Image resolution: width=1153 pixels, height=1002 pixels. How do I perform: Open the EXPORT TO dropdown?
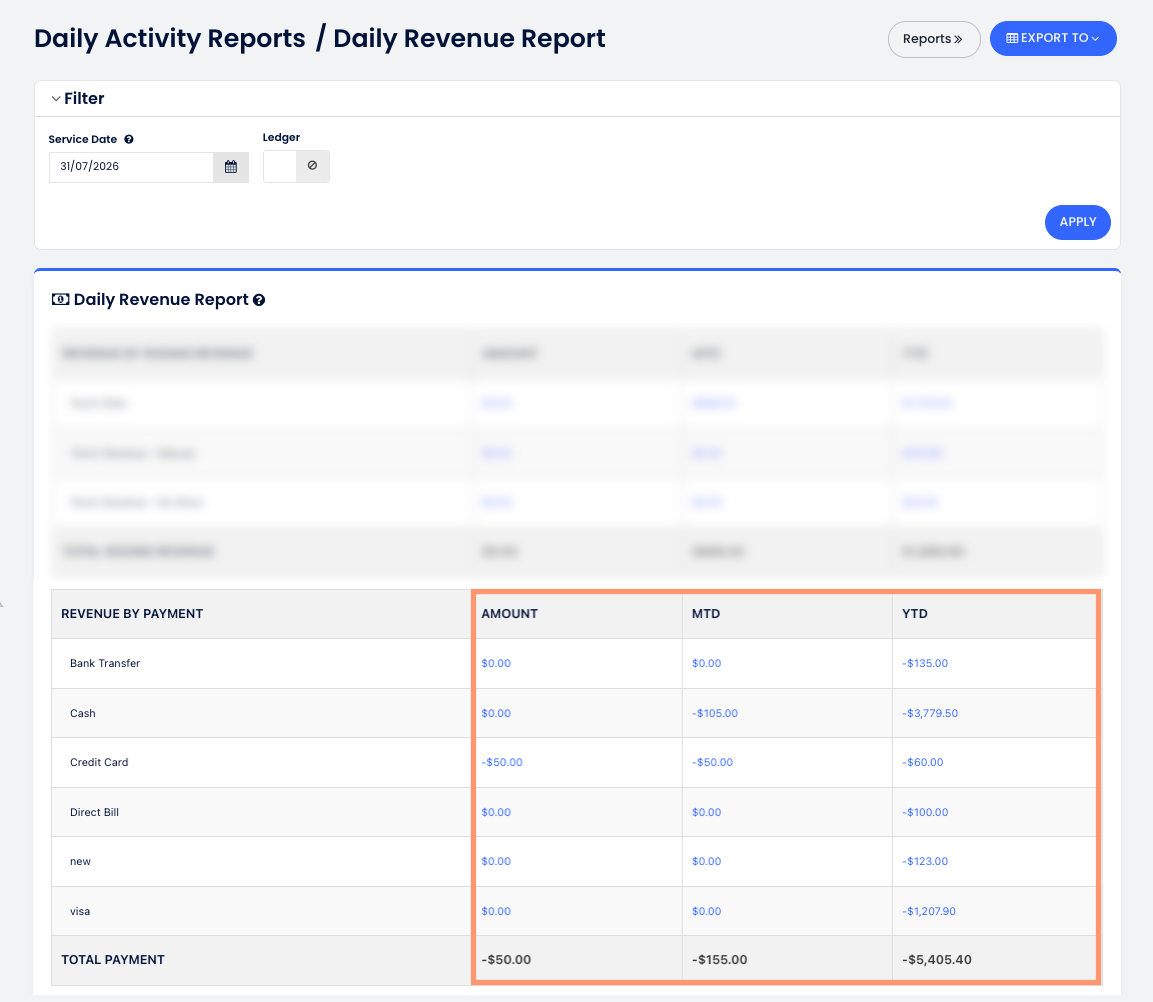pyautogui.click(x=1053, y=38)
